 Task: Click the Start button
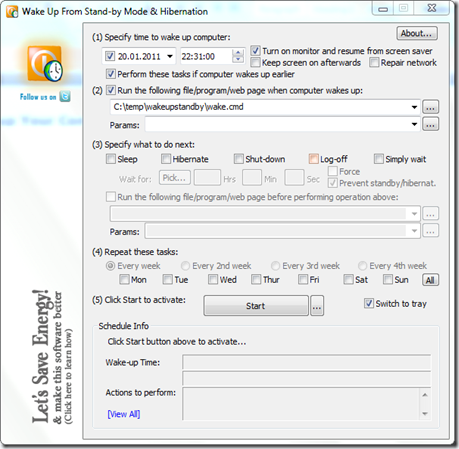pyautogui.click(x=256, y=305)
